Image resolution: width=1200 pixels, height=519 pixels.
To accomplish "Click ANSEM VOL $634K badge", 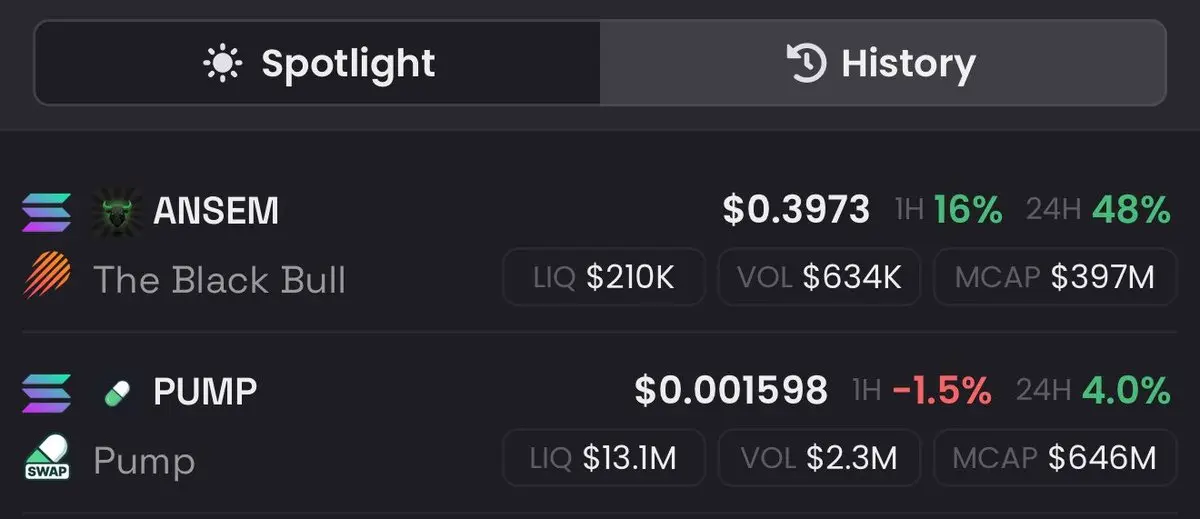I will [819, 277].
